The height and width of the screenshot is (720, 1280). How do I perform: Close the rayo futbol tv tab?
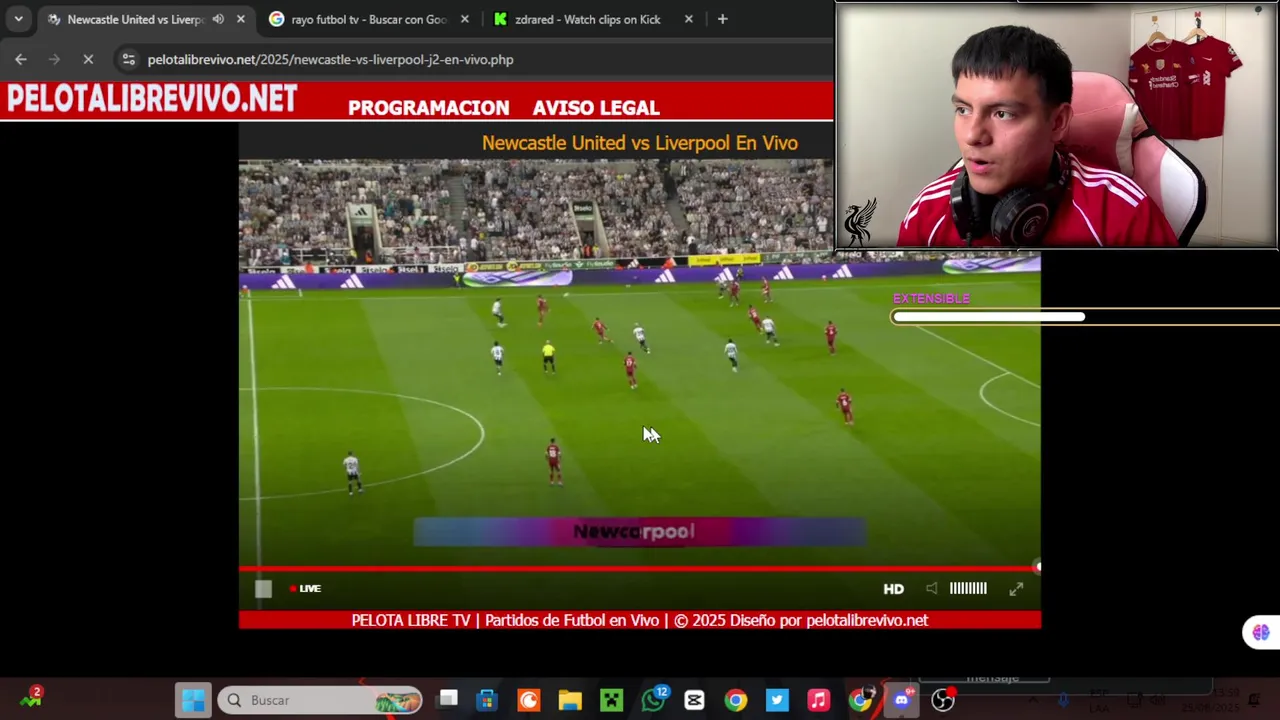(x=465, y=19)
